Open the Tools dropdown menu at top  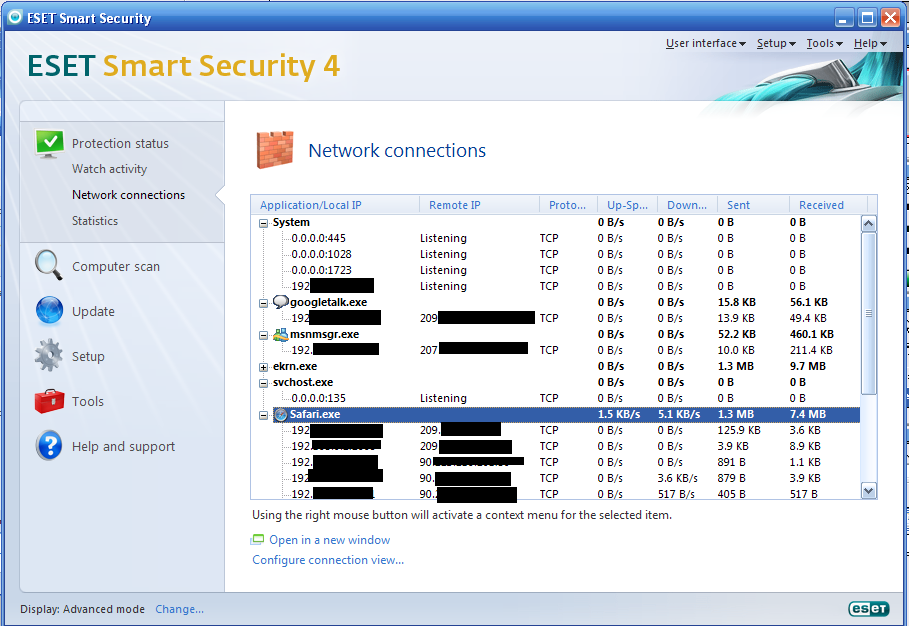pyautogui.click(x=824, y=43)
